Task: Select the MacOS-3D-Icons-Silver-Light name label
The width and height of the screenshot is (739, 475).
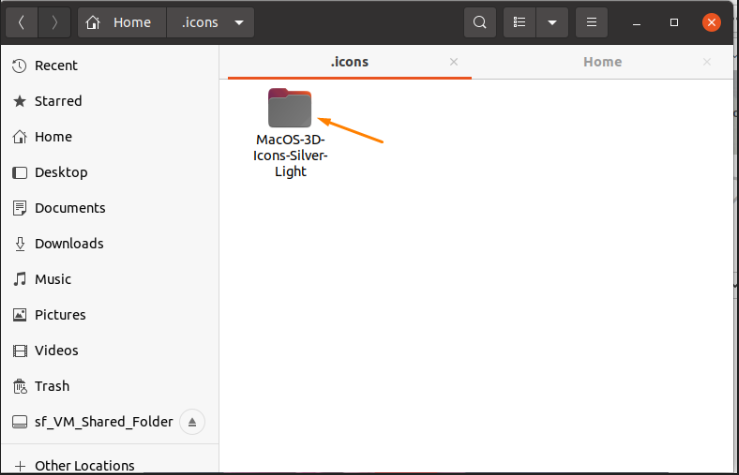Action: click(290, 156)
